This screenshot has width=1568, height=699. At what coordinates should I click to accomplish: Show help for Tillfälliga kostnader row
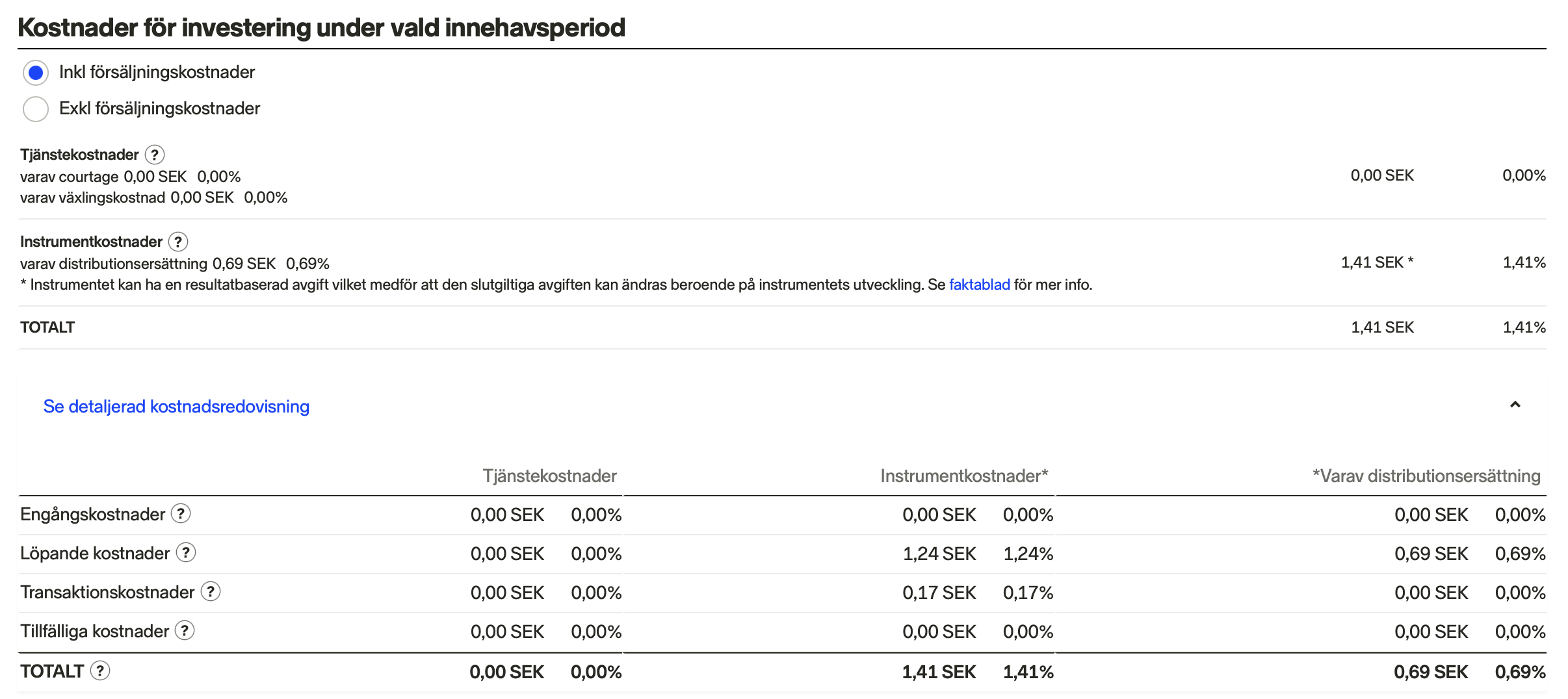click(x=185, y=631)
